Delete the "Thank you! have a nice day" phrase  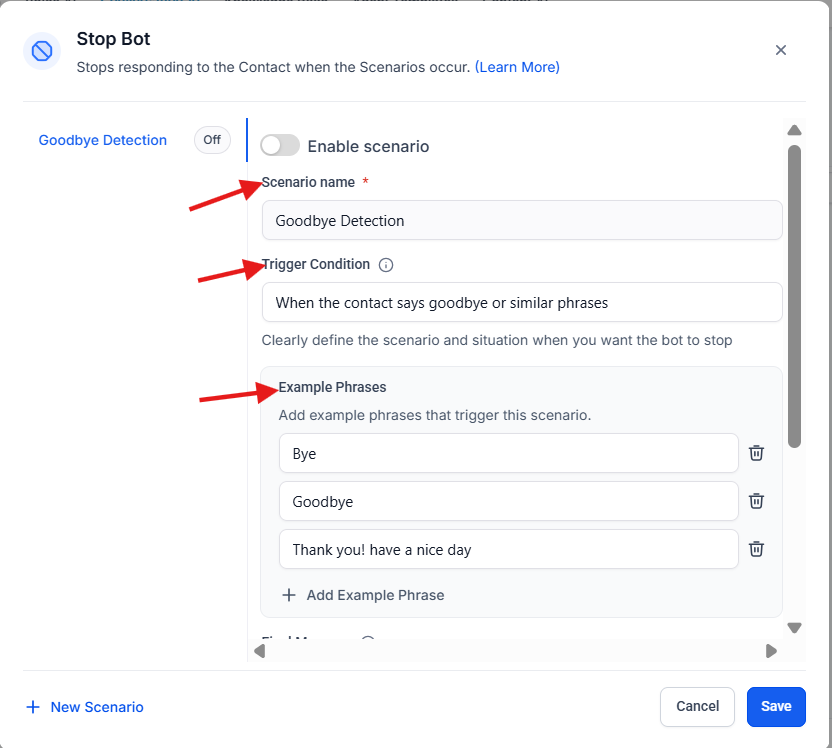(757, 549)
